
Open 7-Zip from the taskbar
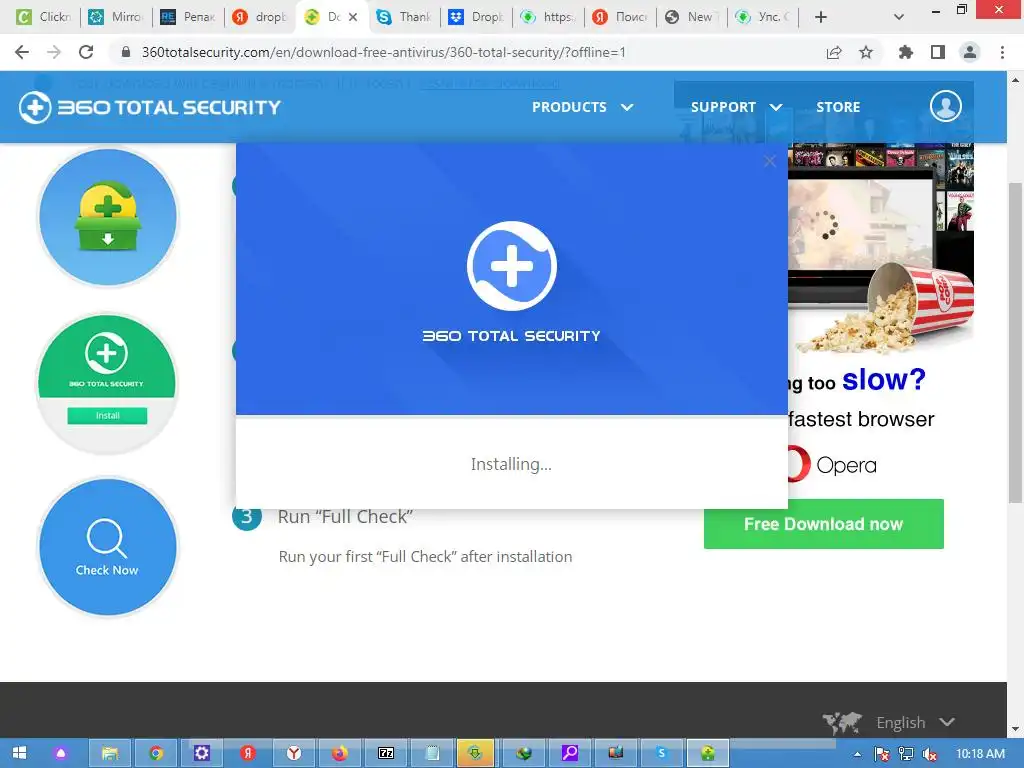(385, 754)
